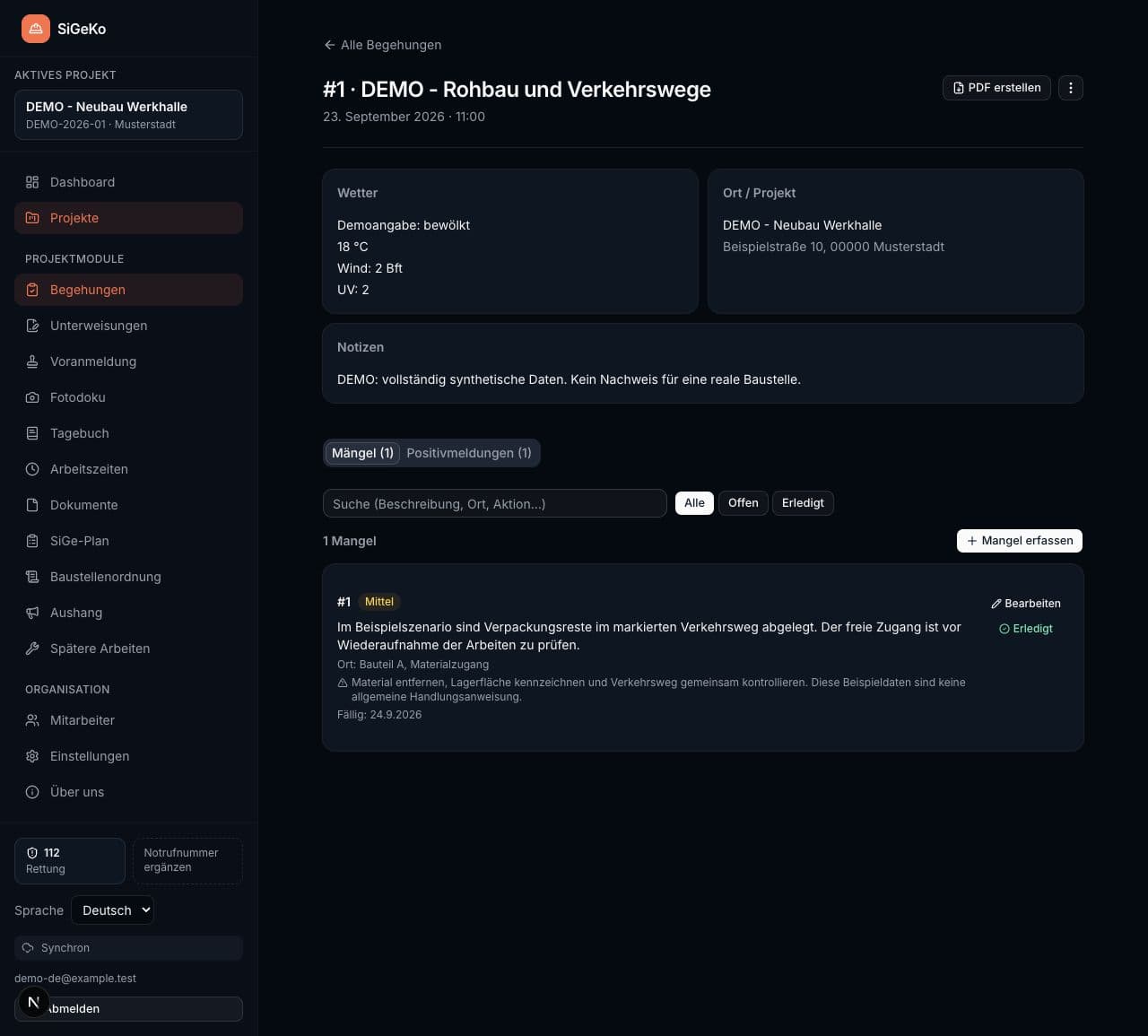
Task: Click Notrufnummer ergänzen button
Action: pyautogui.click(x=187, y=861)
